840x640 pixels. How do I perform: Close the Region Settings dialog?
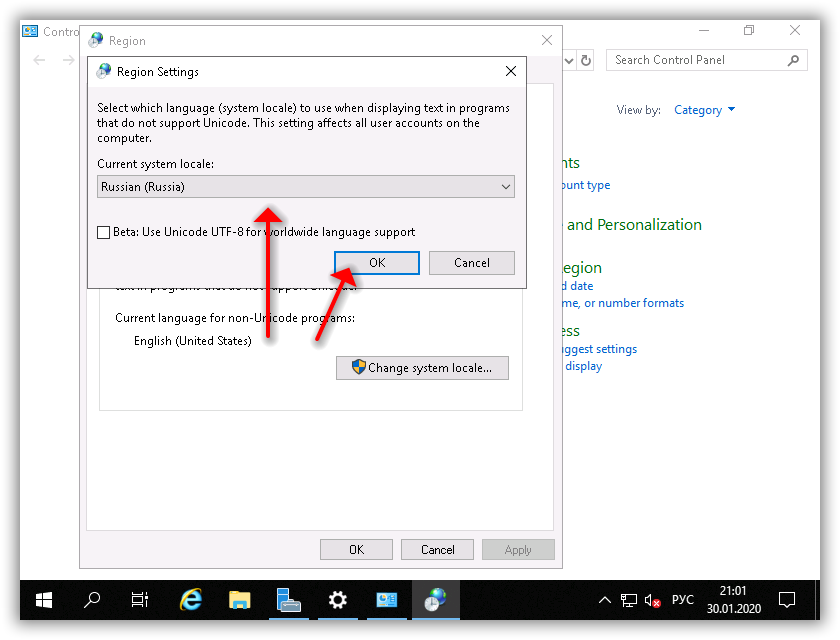pyautogui.click(x=511, y=72)
